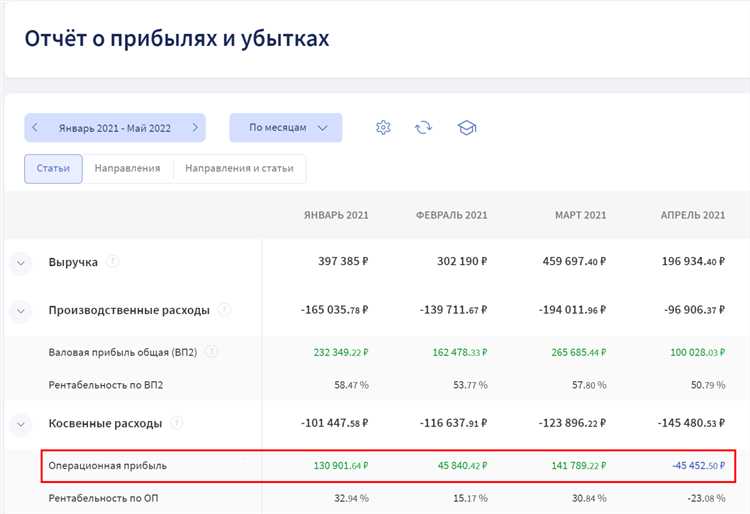The height and width of the screenshot is (514, 750).
Task: Click indirect costs value -145 480.53 ₽
Action: (x=692, y=423)
